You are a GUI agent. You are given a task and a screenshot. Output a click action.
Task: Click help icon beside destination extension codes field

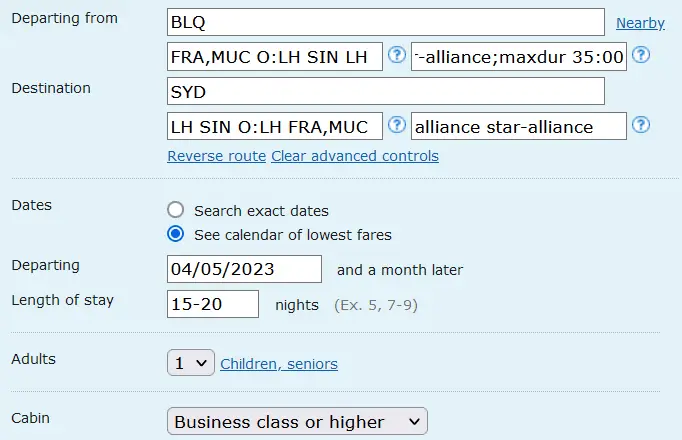[641, 125]
